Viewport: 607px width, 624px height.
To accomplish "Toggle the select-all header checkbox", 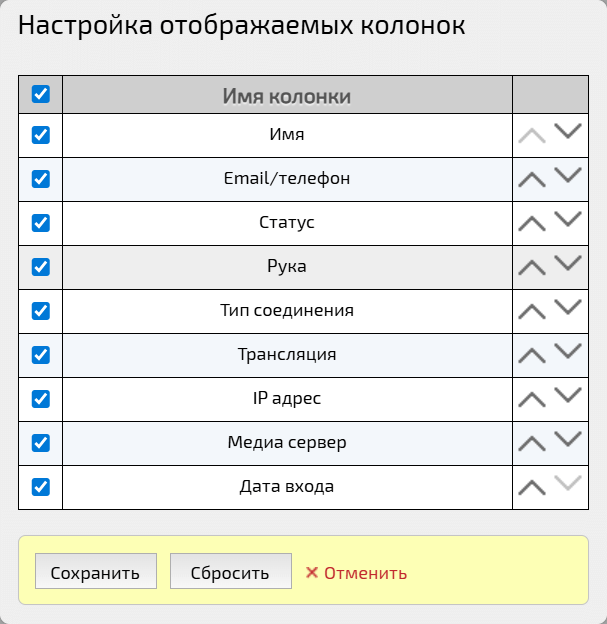I will click(x=41, y=94).
